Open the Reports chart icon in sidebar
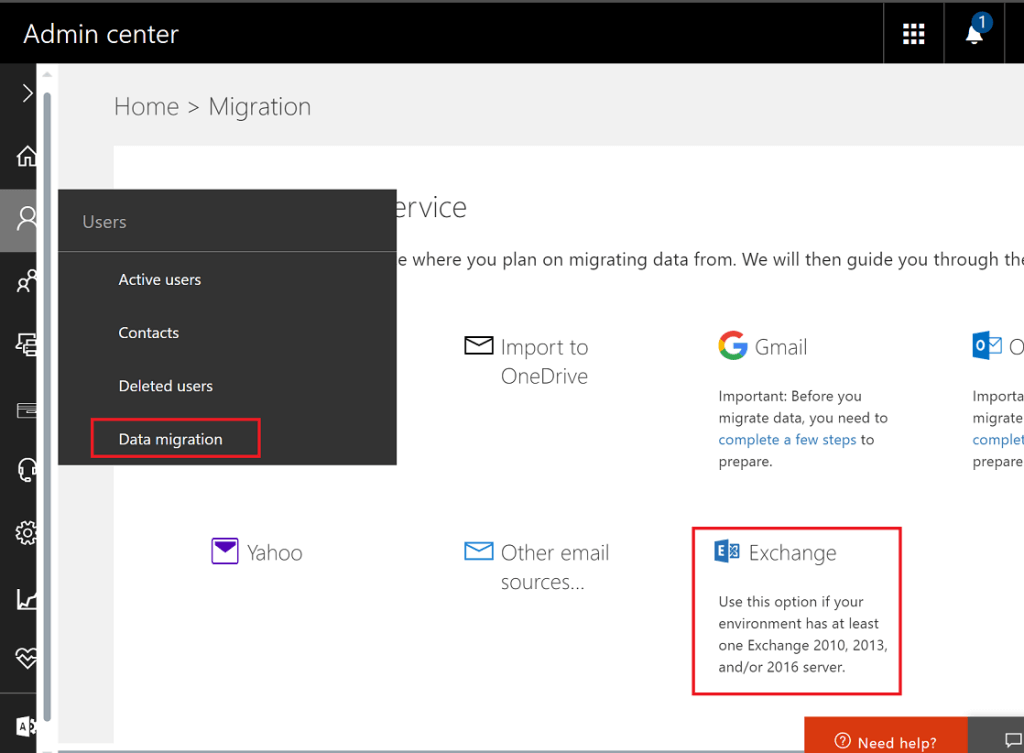The image size is (1024, 753). [26, 600]
